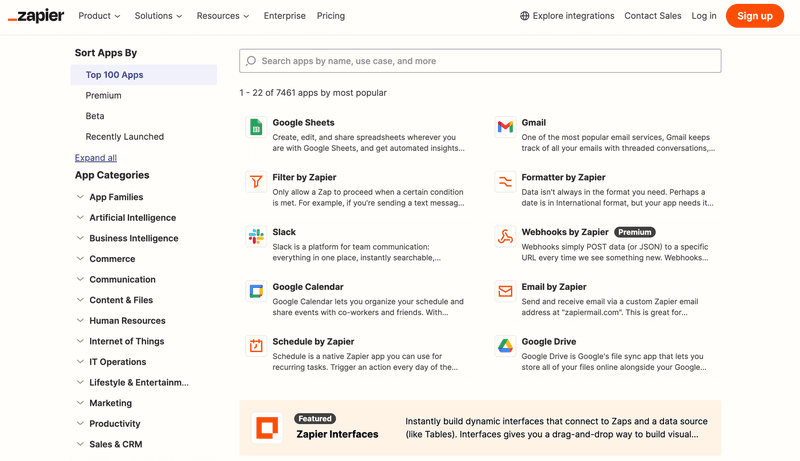Viewport: 800px width, 461px height.
Task: Go to the Pricing page
Action: coord(331,16)
